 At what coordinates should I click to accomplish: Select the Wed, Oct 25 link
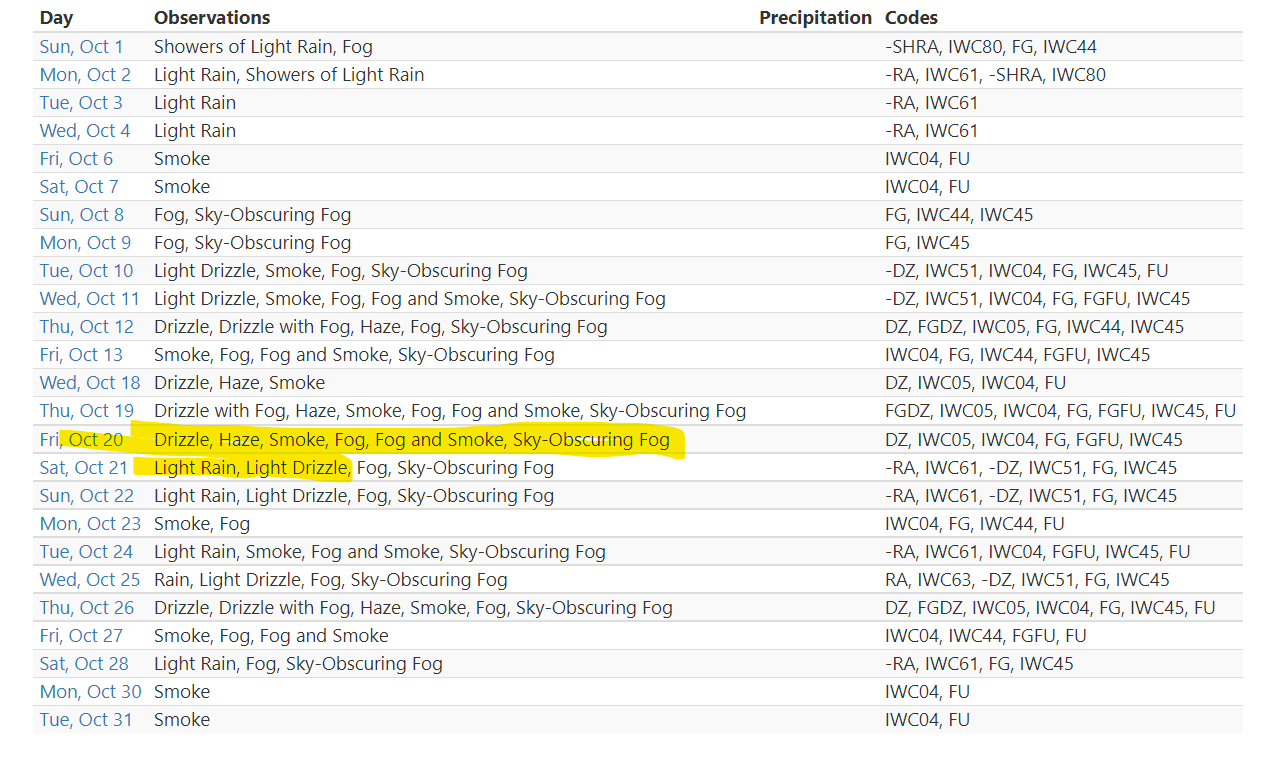[x=90, y=580]
